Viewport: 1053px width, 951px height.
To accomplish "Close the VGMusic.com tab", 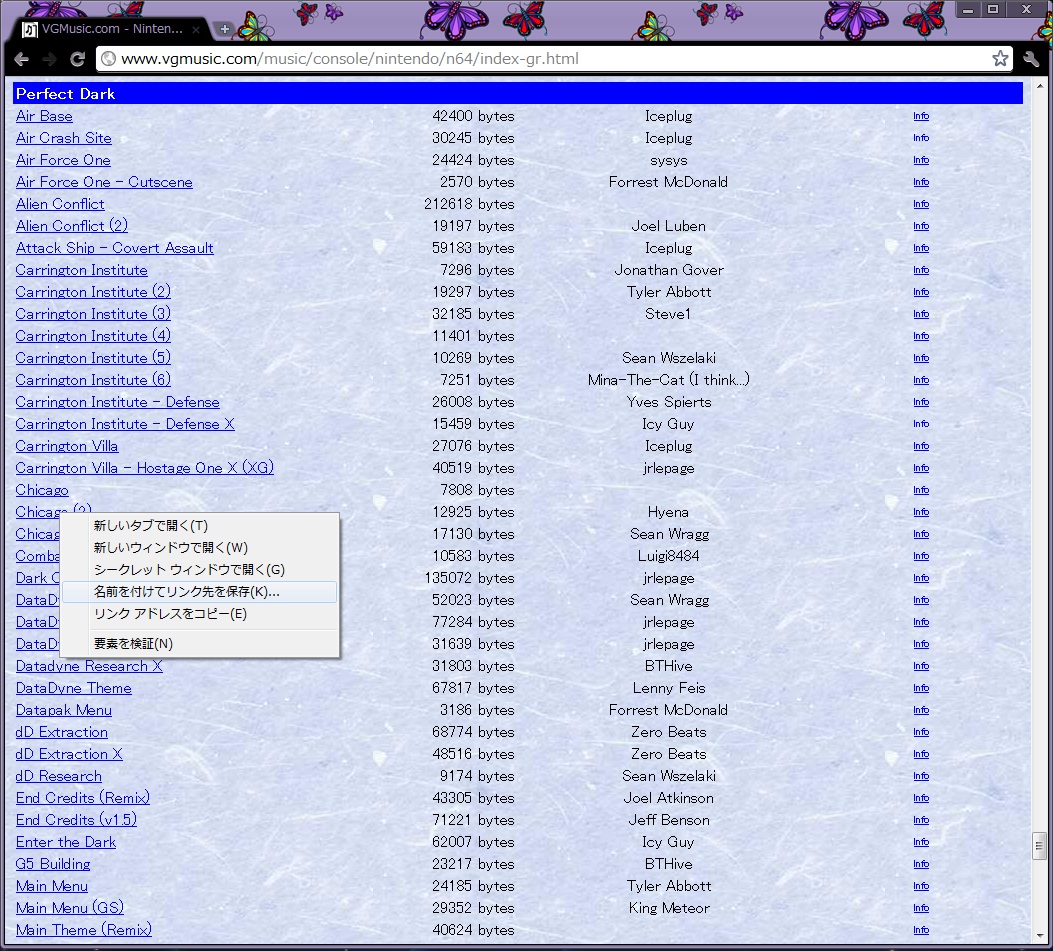I will tap(197, 29).
